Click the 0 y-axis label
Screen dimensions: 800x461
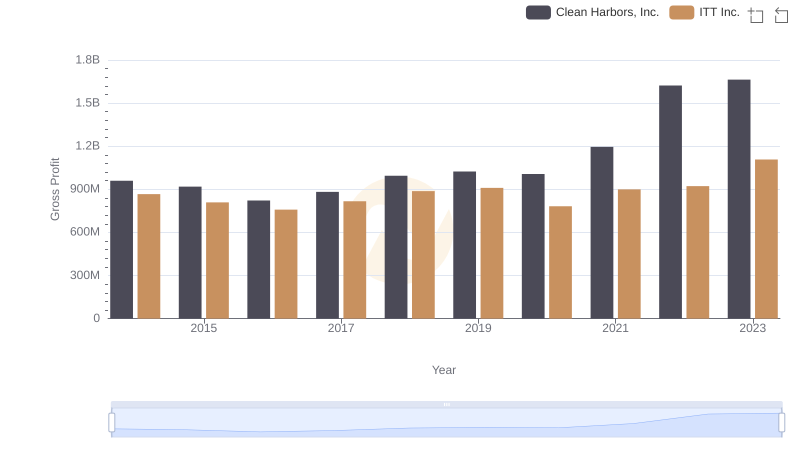point(96,318)
